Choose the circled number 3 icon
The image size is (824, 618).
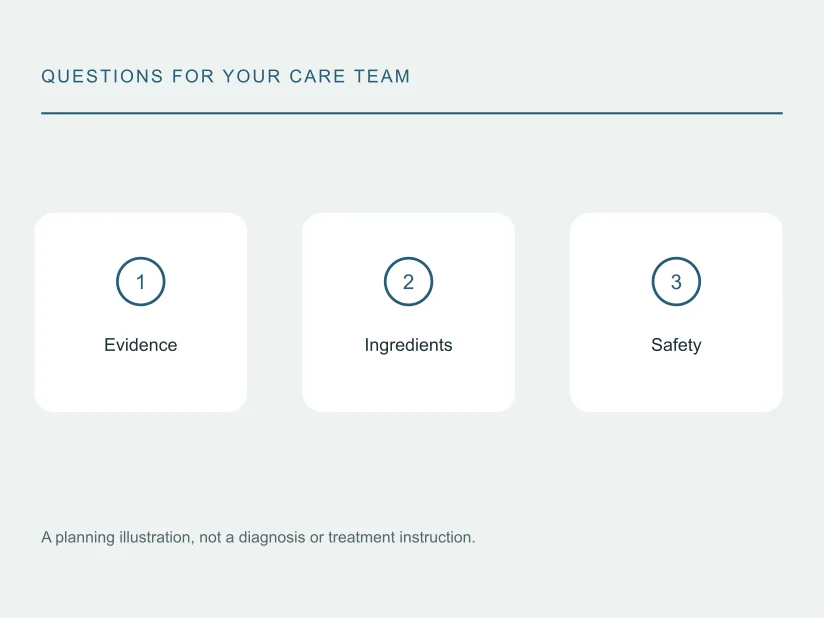(676, 282)
